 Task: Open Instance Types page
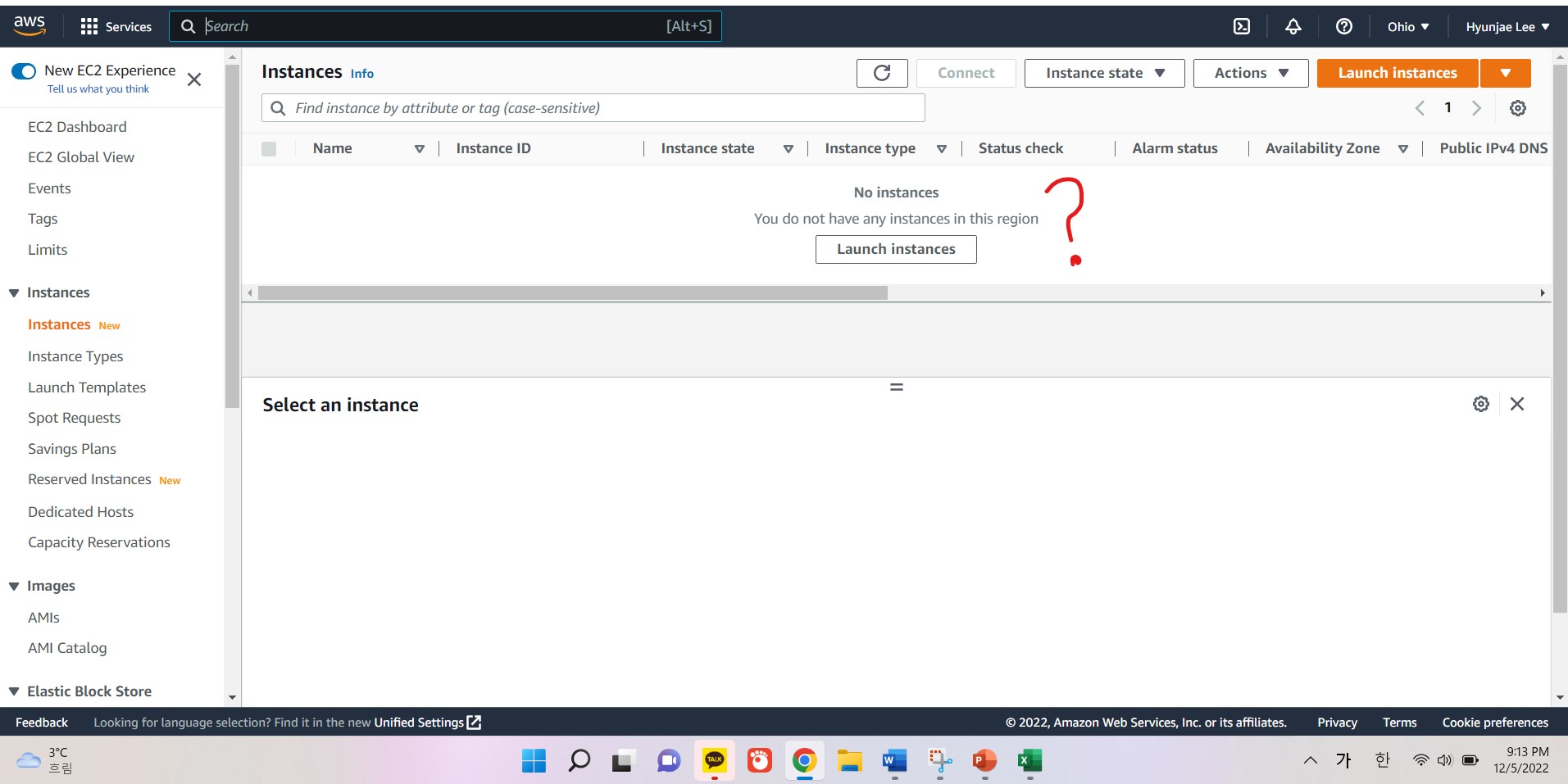tap(75, 356)
